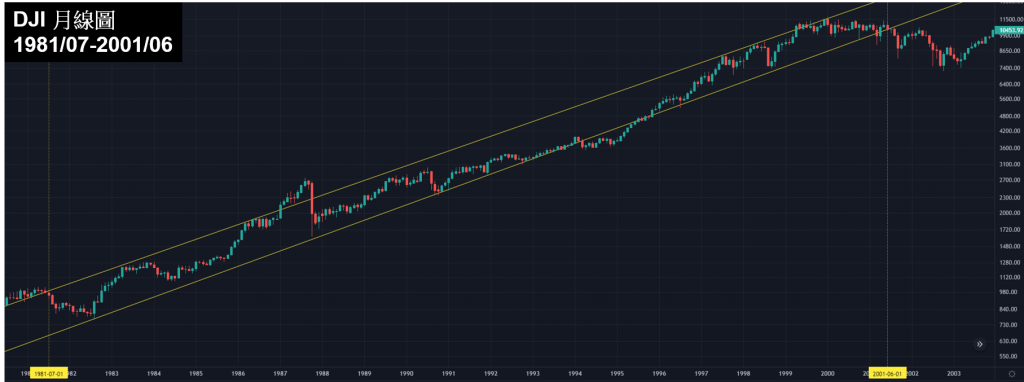Click the 1993 year label on time axis

point(533,374)
